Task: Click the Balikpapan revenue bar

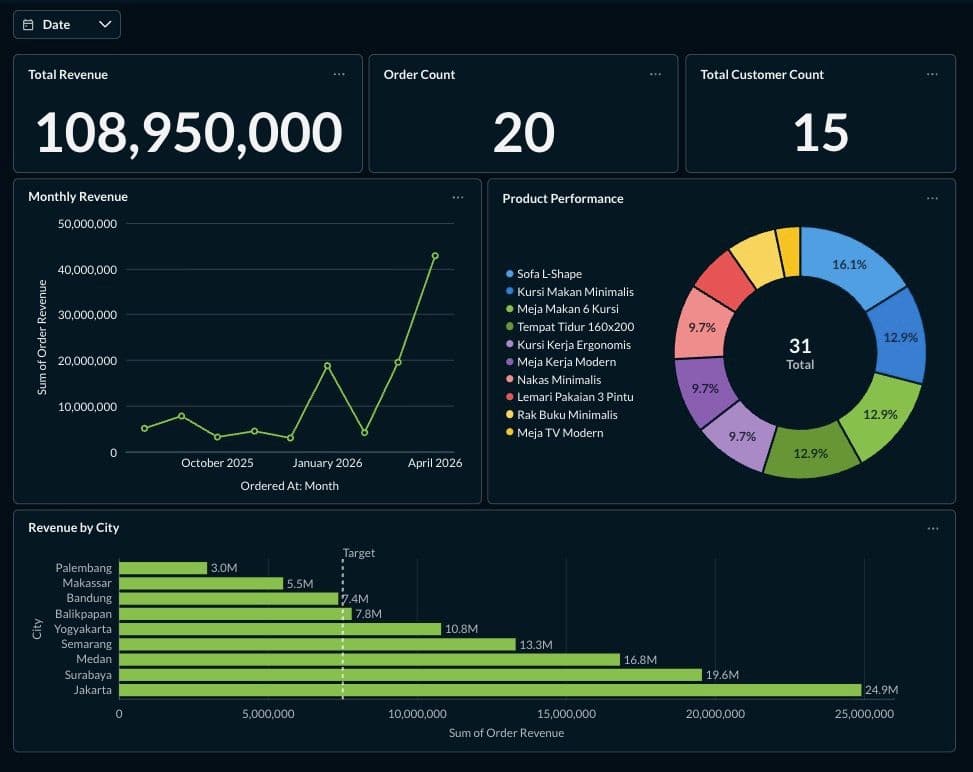Action: (x=235, y=614)
